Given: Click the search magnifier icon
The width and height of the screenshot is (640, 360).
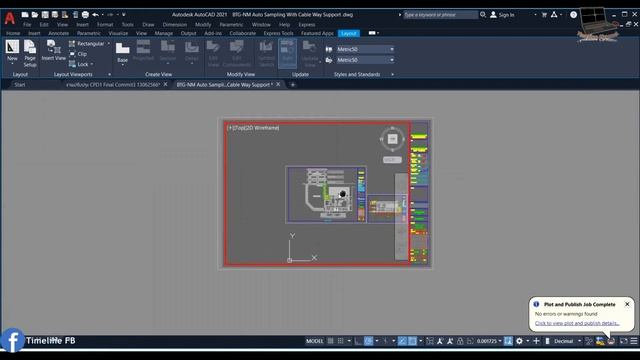Looking at the screenshot, I should click(483, 15).
